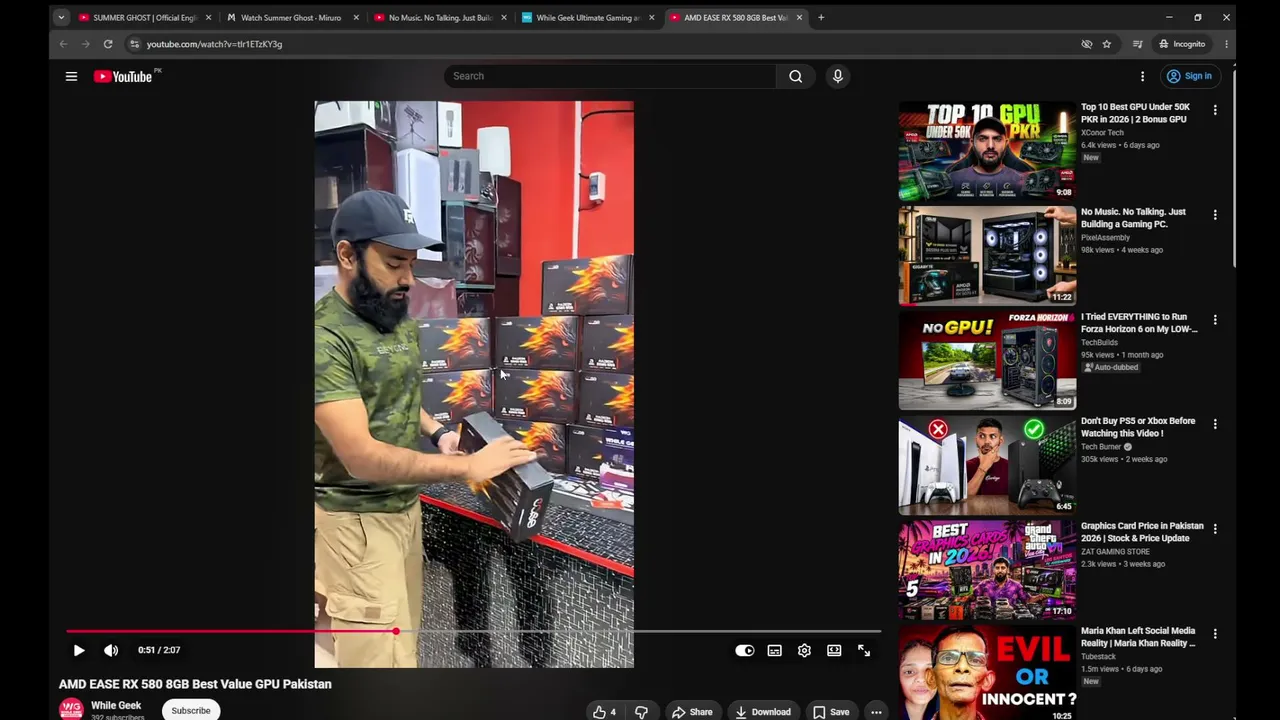Play the paused video

click(x=79, y=650)
